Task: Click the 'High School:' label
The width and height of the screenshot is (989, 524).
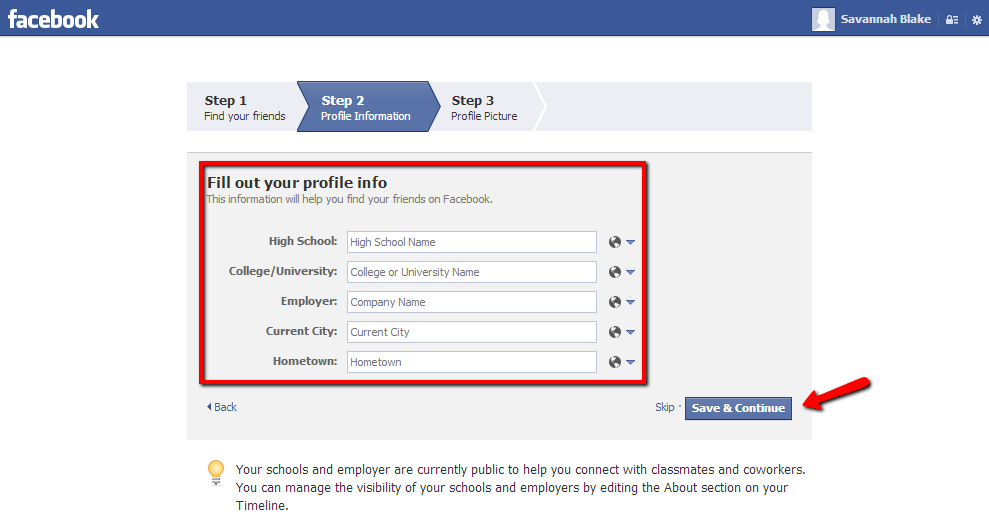Action: tap(303, 242)
